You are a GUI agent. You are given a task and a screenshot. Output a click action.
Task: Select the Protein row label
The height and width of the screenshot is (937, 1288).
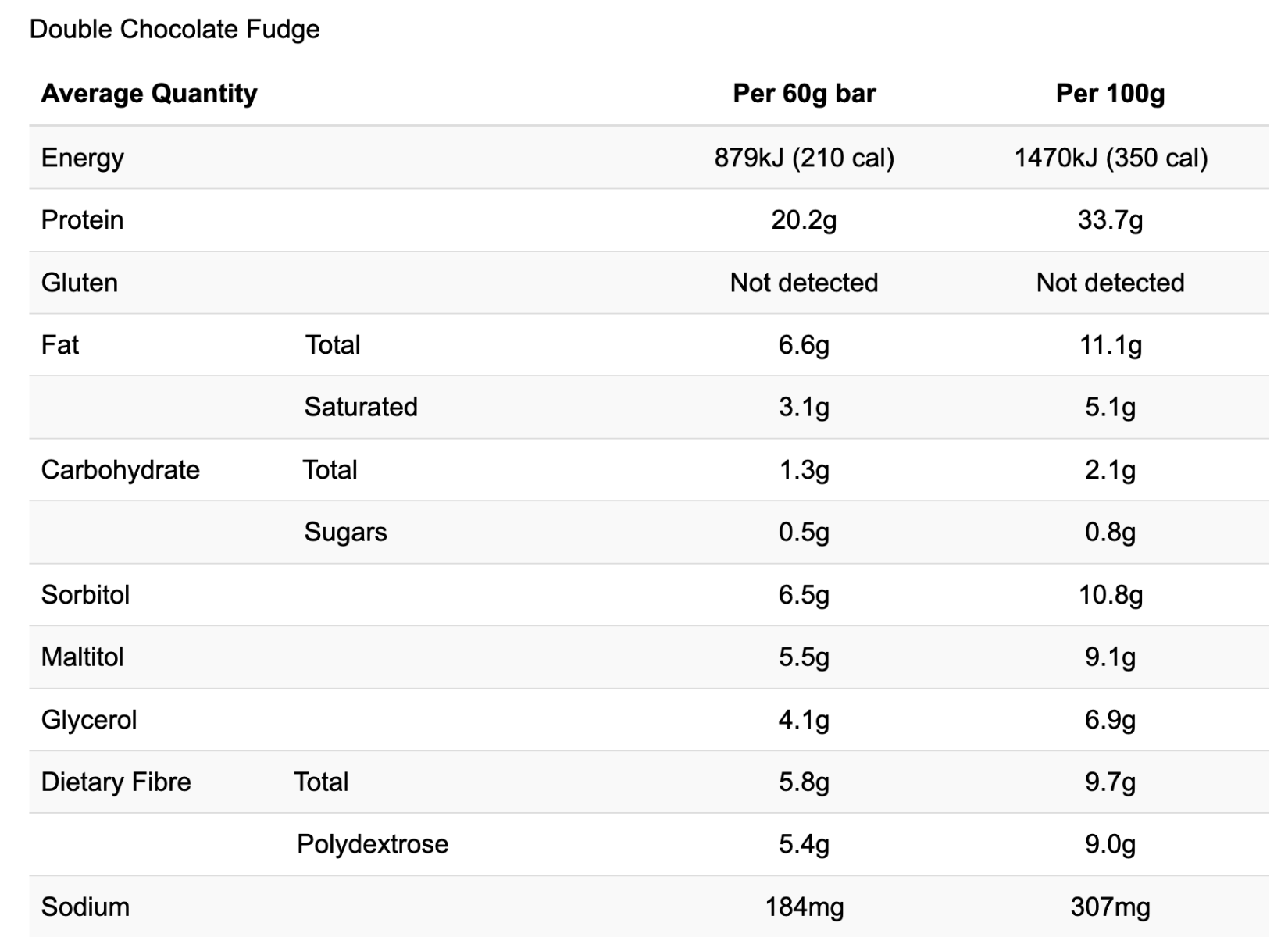tap(82, 220)
